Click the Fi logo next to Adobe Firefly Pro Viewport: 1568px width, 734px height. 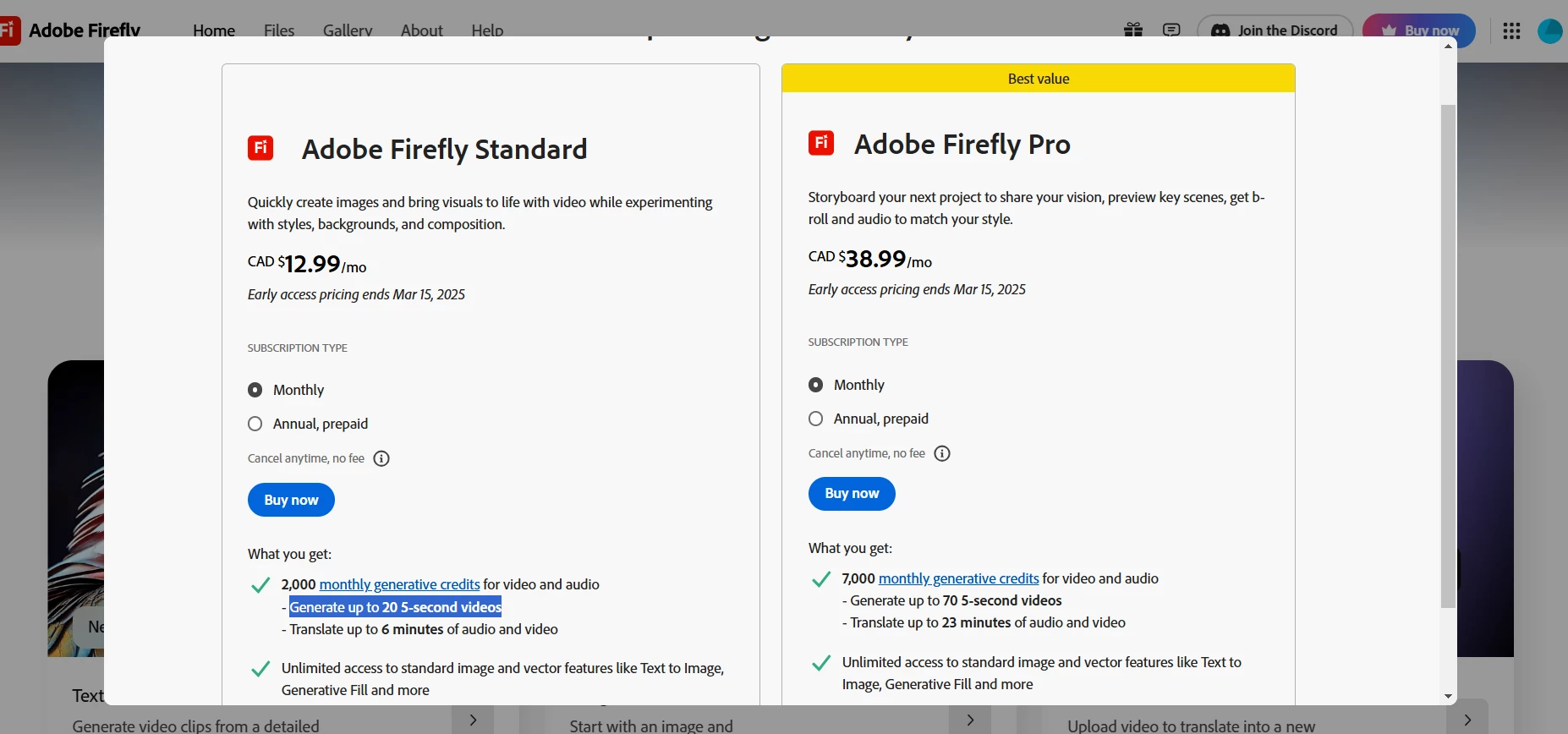821,143
